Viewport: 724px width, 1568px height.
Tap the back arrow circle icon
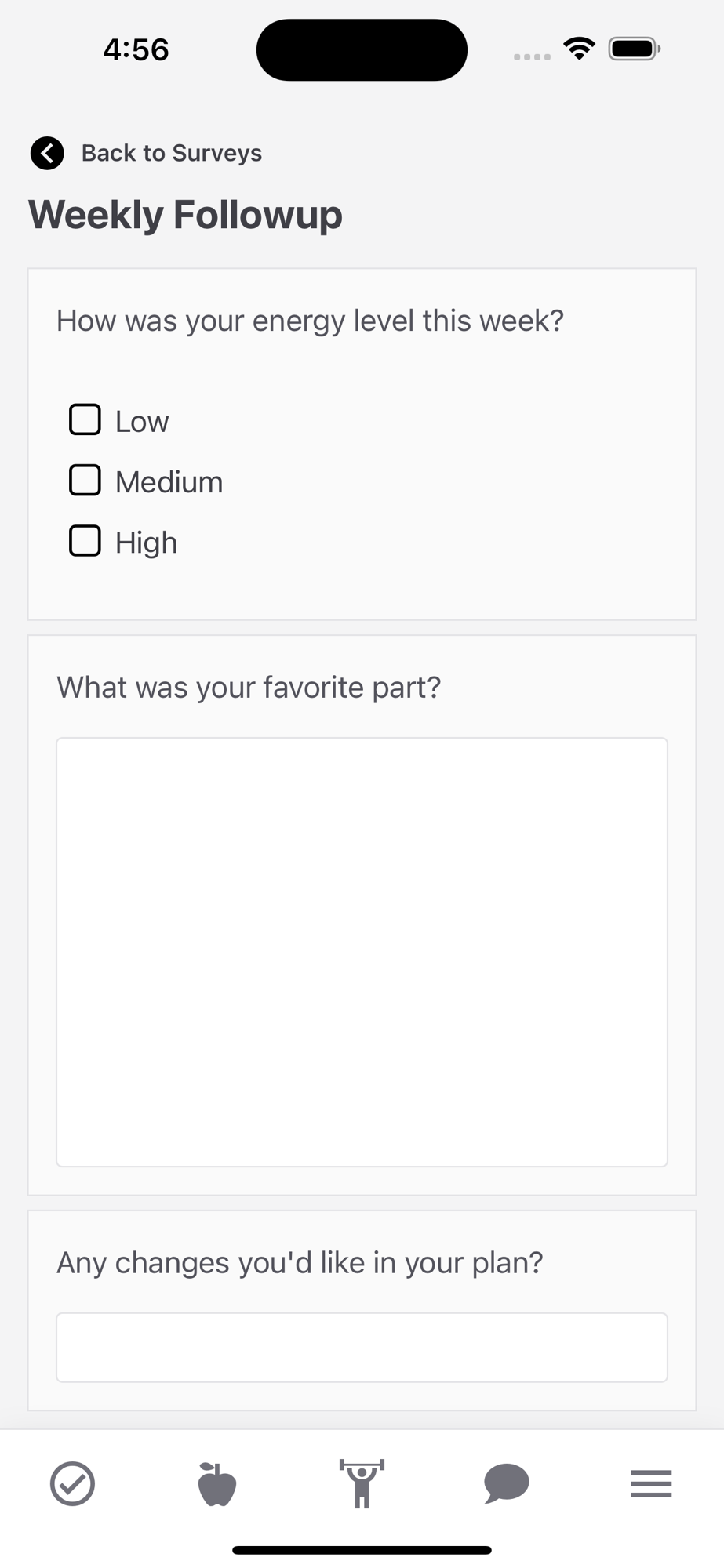pos(47,153)
